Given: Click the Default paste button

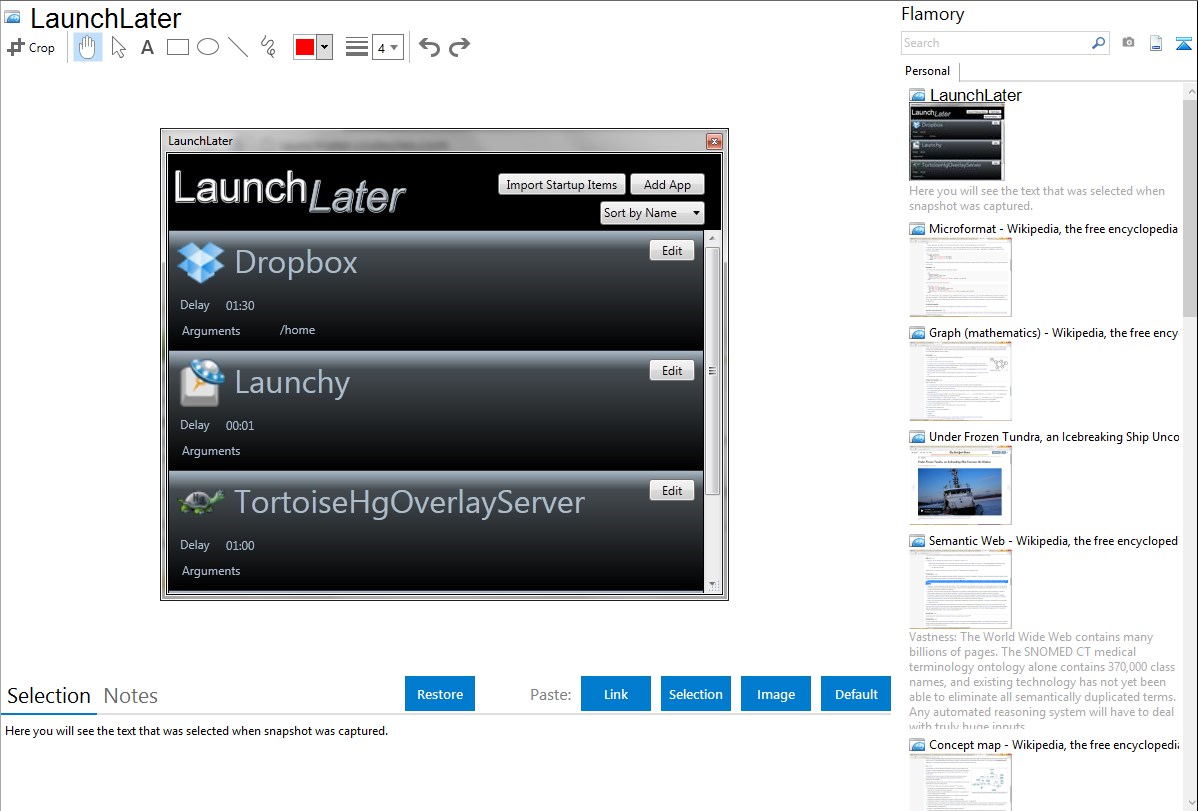Looking at the screenshot, I should pyautogui.click(x=856, y=694).
